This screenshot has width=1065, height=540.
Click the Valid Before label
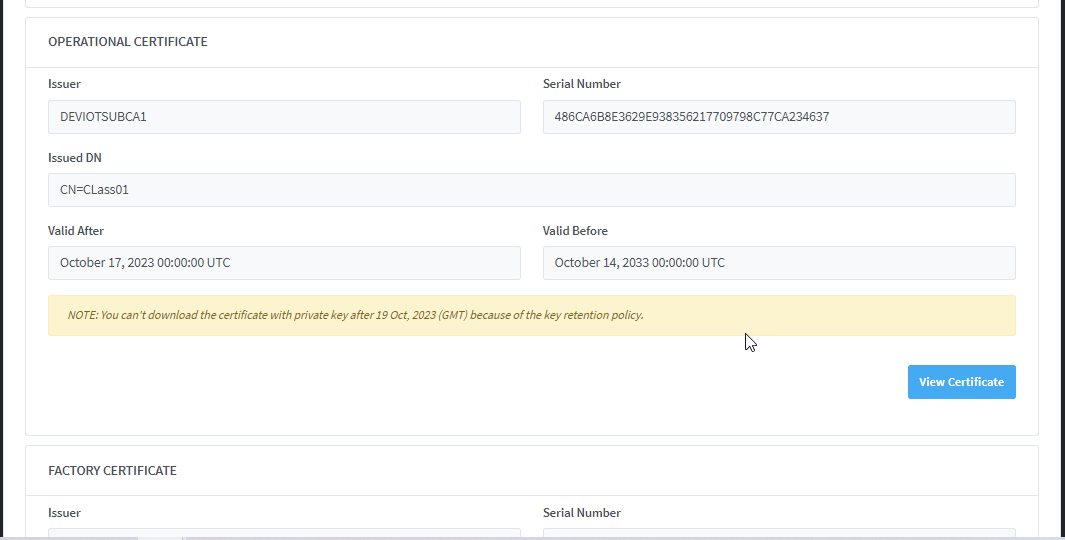tap(575, 231)
